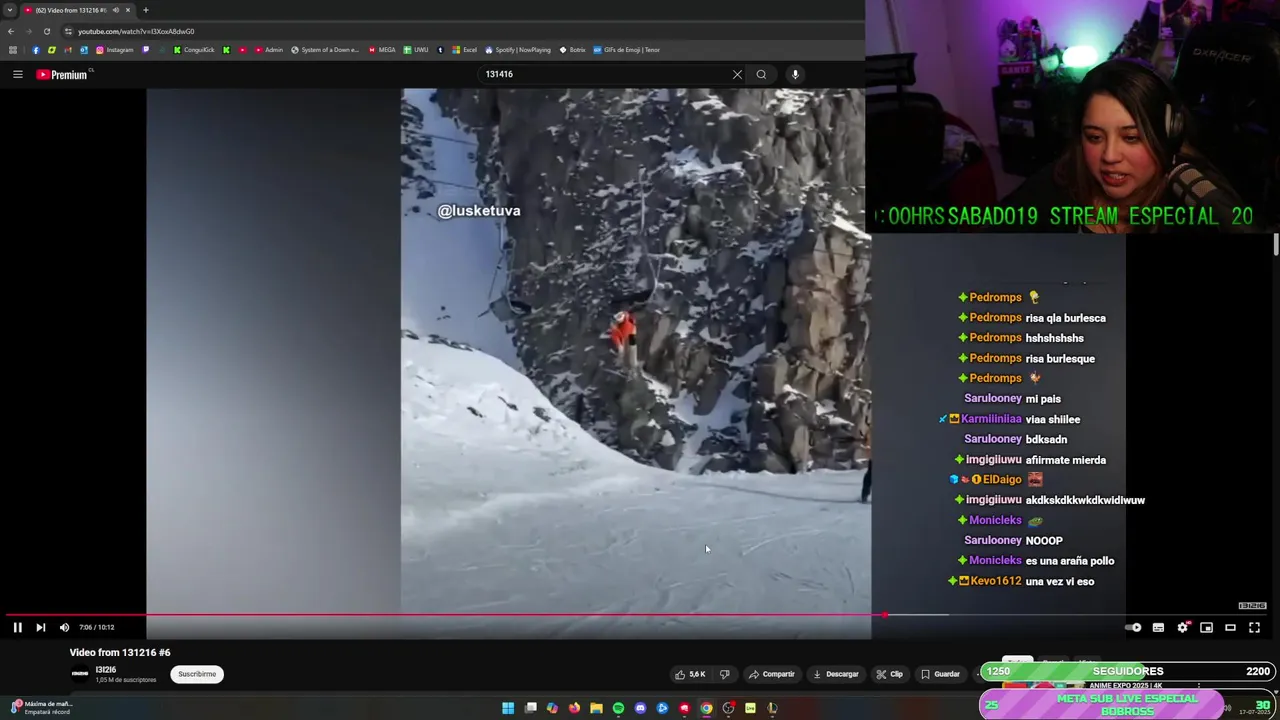
Task: Open the GIFs de Emoji Tenor bookmark
Action: (627, 50)
